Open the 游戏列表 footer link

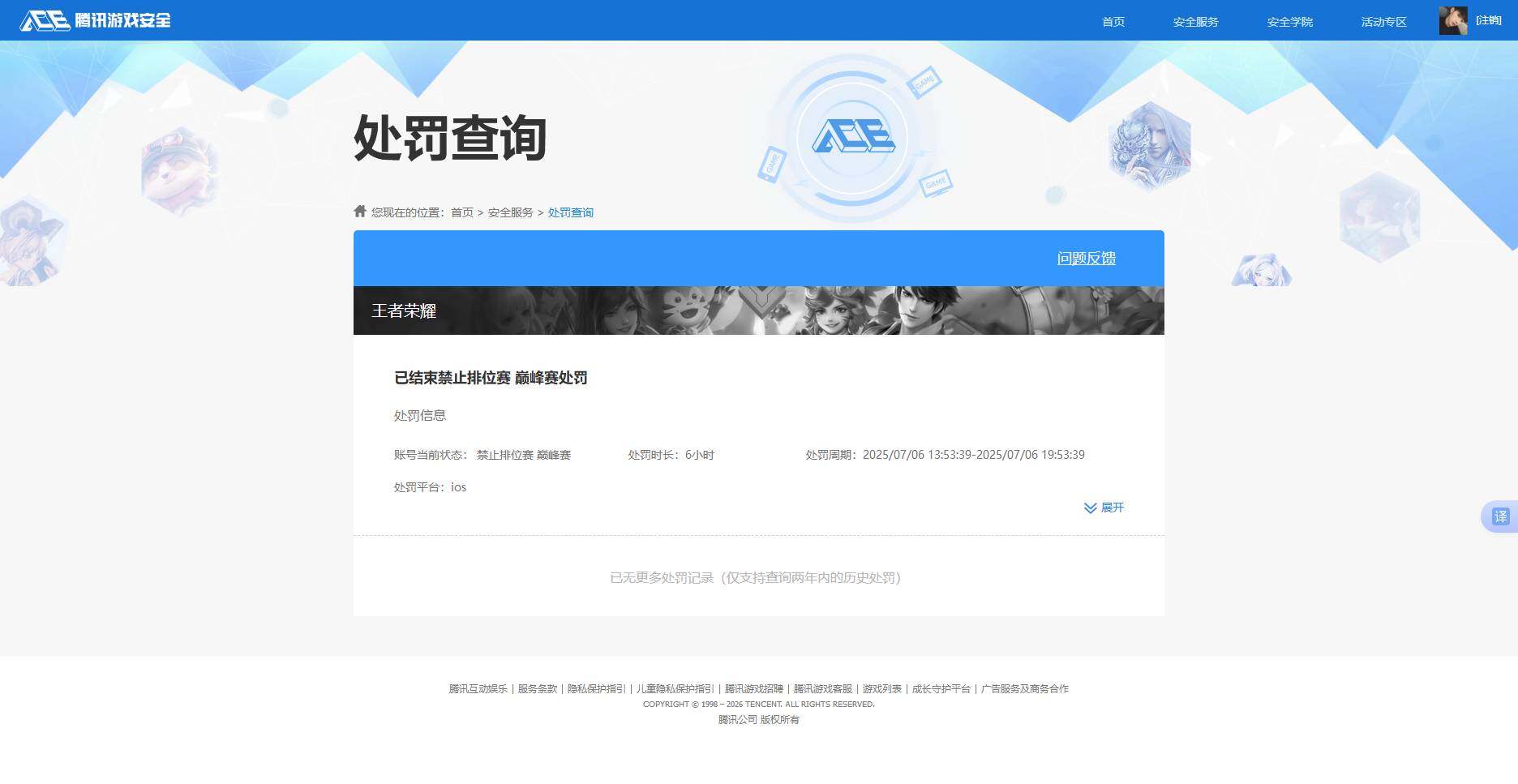tap(881, 688)
